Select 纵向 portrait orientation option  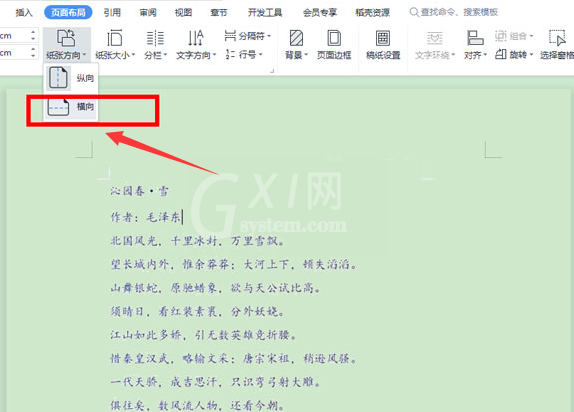(x=71, y=78)
